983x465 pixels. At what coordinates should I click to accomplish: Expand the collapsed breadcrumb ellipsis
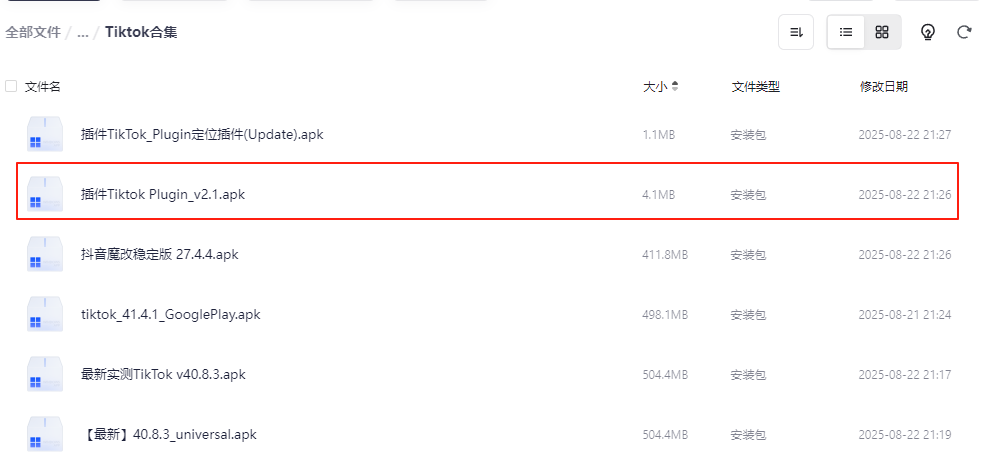click(x=83, y=32)
